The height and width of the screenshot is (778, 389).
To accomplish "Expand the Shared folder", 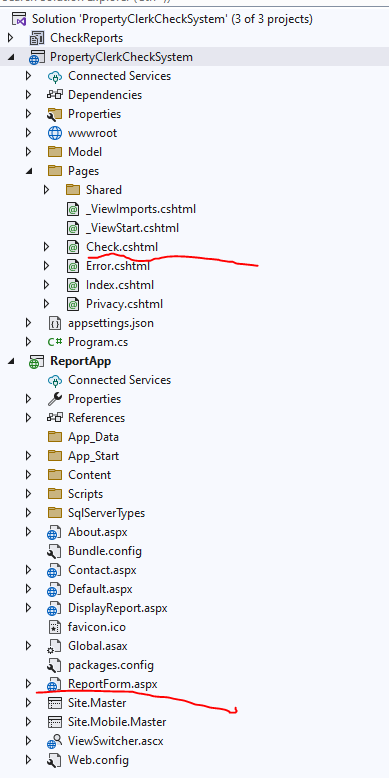I will tap(47, 190).
